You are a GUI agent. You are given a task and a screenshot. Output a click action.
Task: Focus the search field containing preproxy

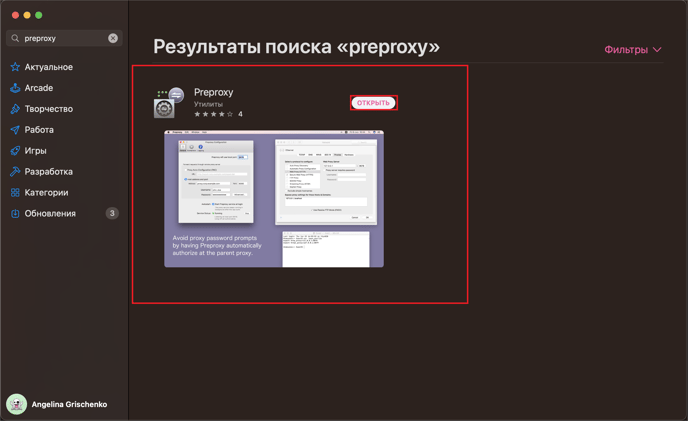point(64,38)
